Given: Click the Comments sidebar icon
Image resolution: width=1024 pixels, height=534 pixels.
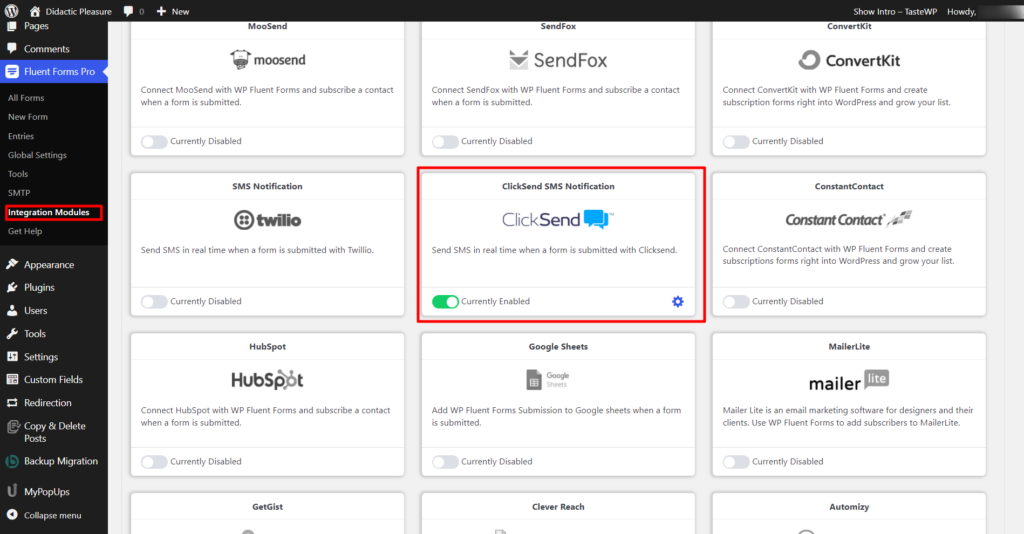Looking at the screenshot, I should coord(12,48).
